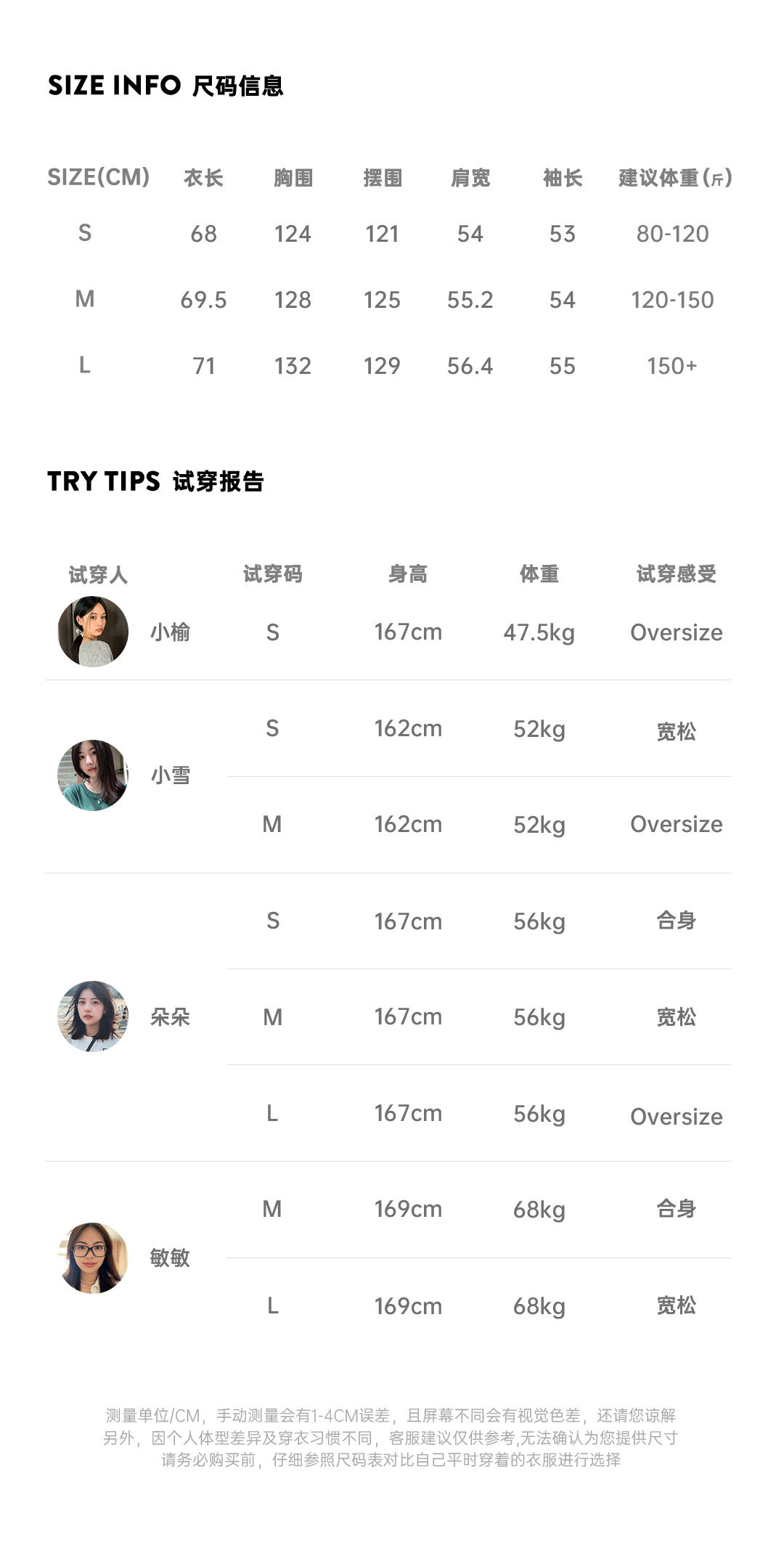
Task: Select the 胸围 column header
Action: click(293, 178)
